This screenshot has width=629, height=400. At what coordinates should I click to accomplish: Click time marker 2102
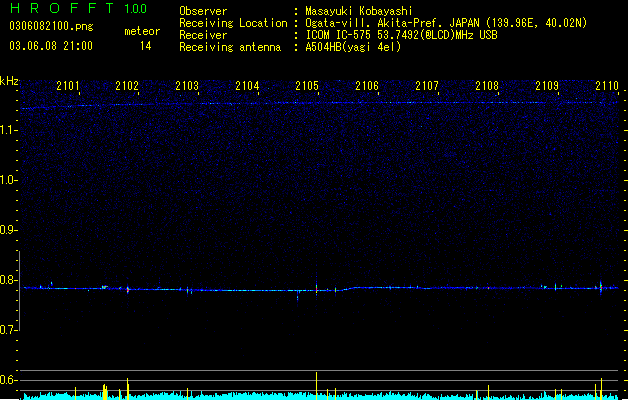click(127, 86)
